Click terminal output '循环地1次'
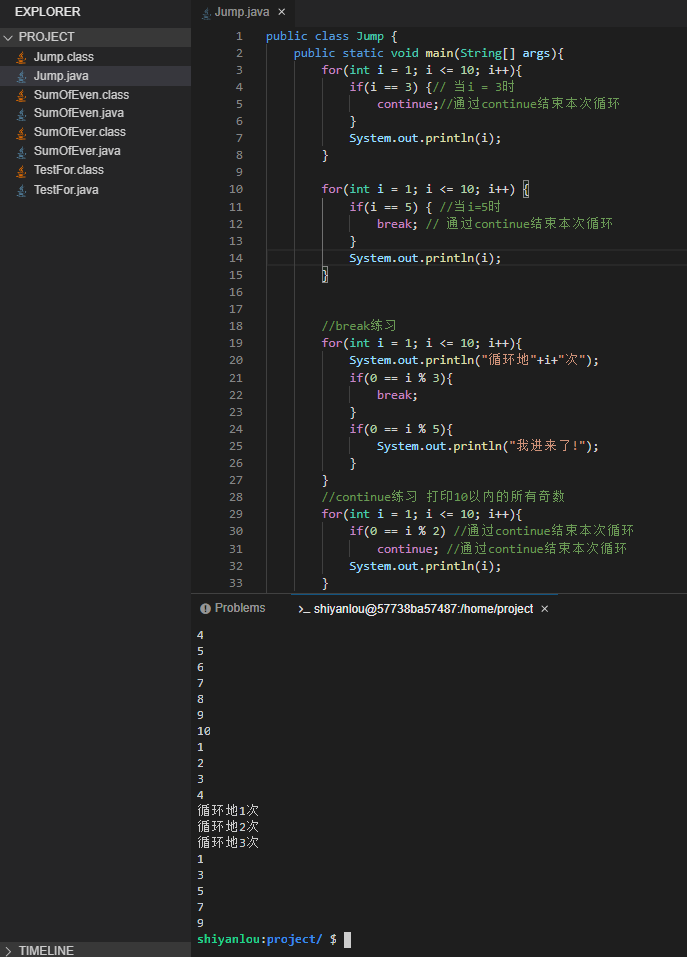Viewport: 687px width, 957px height. 228,811
